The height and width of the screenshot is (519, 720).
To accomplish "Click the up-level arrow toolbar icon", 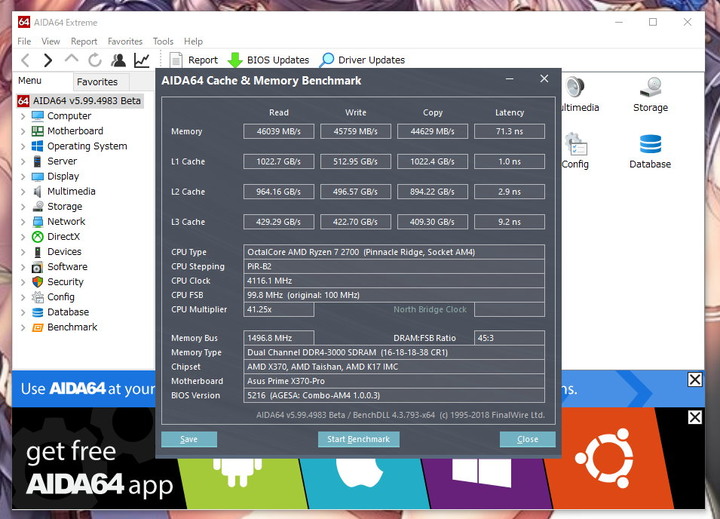I will point(71,58).
